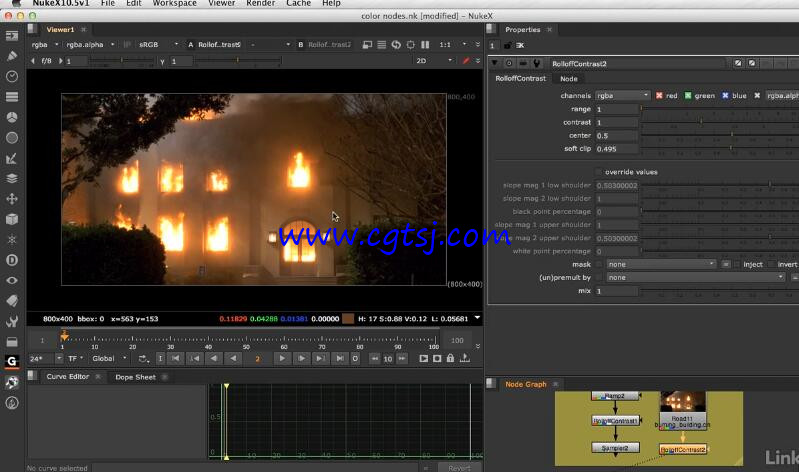Enable the mask invert checkbox

(x=771, y=264)
